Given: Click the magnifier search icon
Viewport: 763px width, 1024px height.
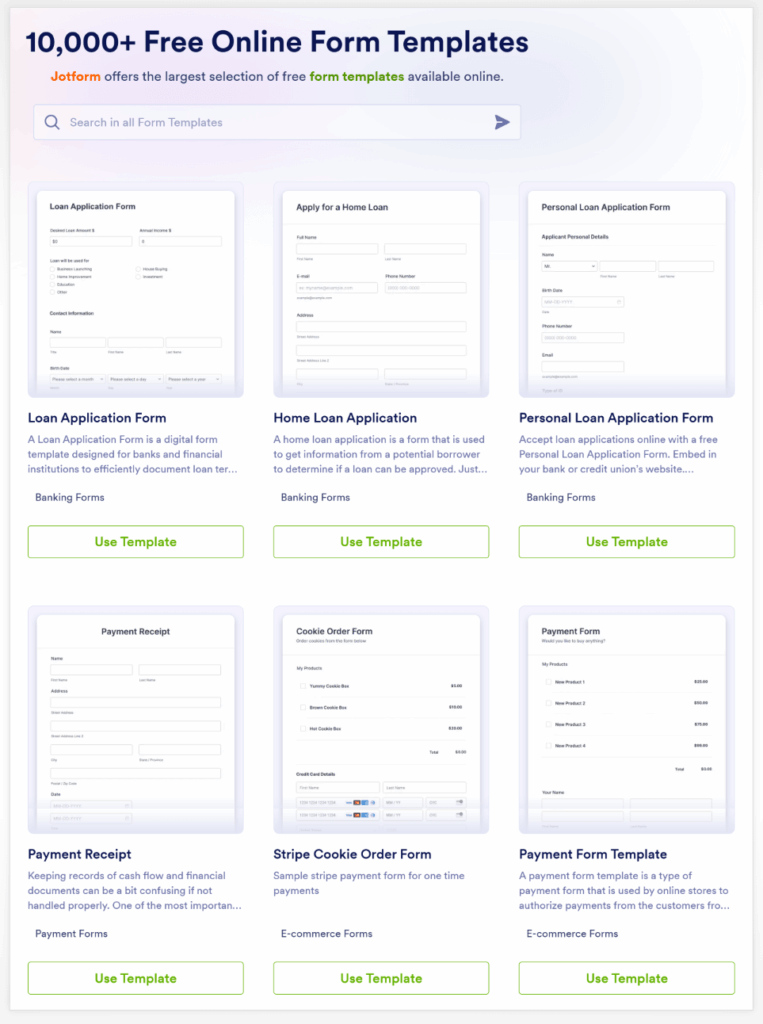Looking at the screenshot, I should coord(52,122).
